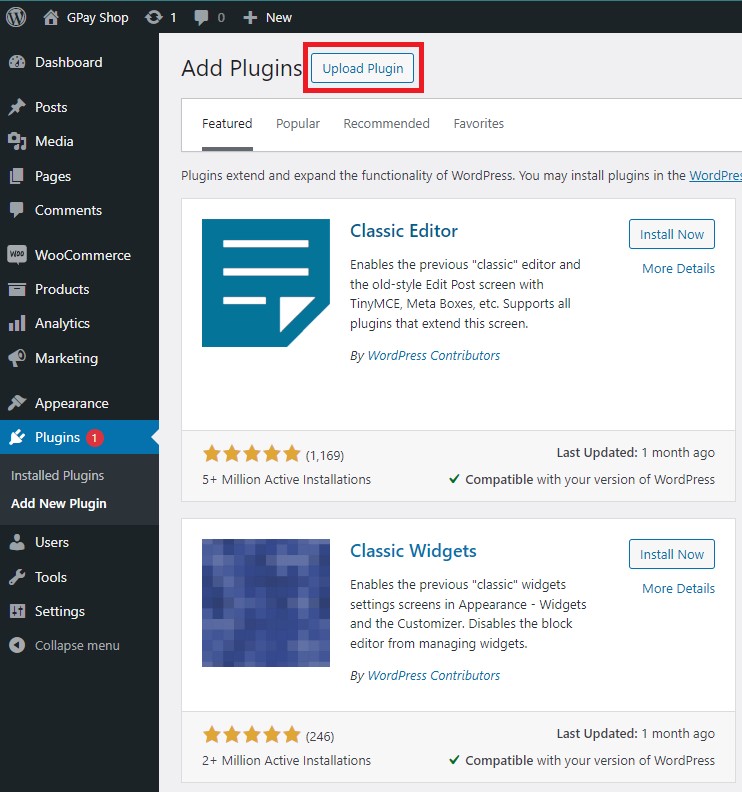Switch to the Popular tab
This screenshot has width=742, height=792.
click(x=298, y=124)
